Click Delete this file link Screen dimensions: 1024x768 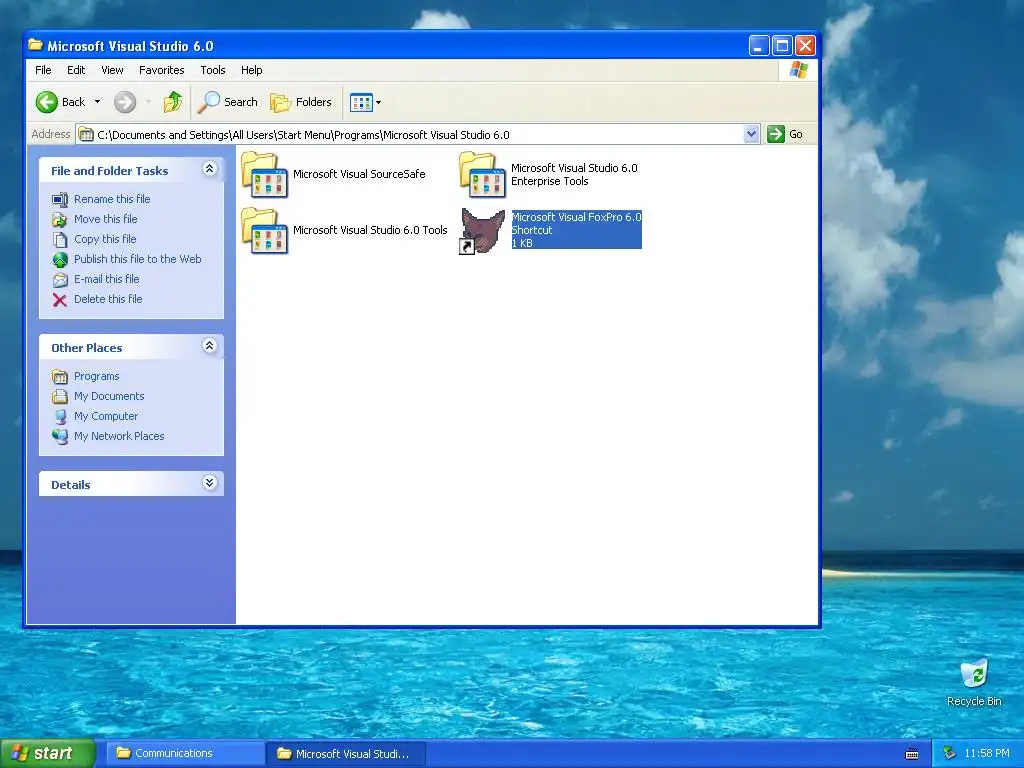click(x=108, y=299)
